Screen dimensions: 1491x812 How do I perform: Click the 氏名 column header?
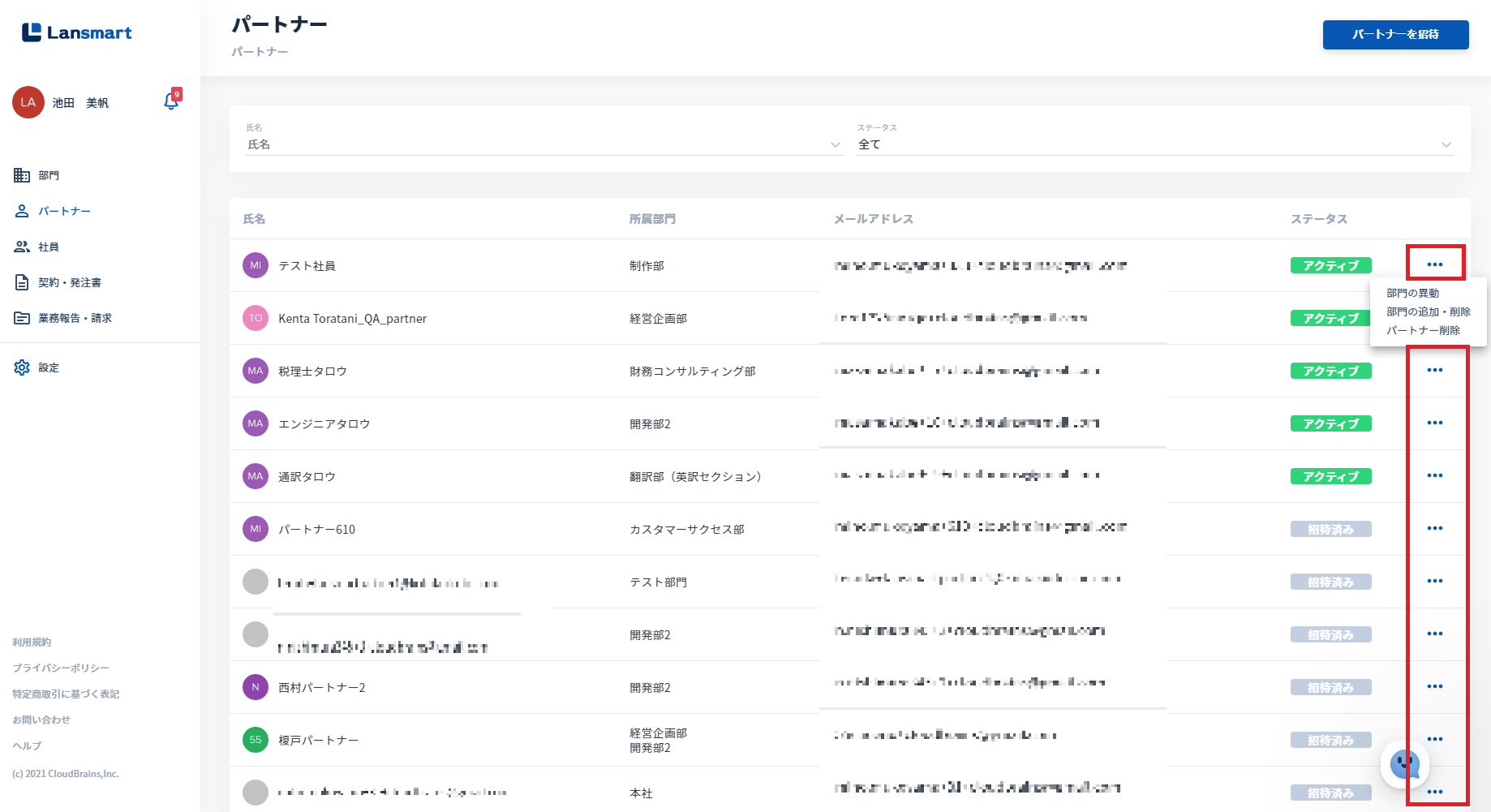254,219
